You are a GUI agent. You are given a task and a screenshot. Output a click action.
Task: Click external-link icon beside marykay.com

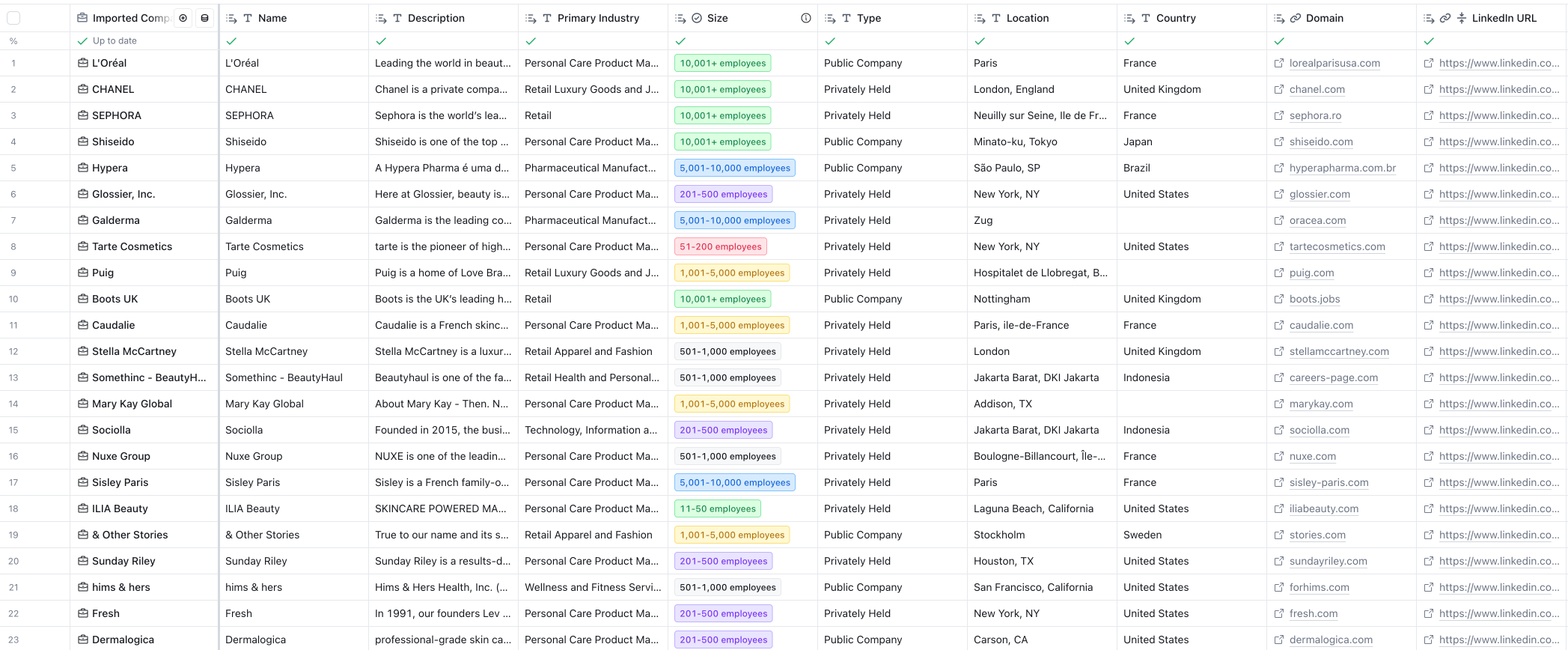(x=1279, y=404)
